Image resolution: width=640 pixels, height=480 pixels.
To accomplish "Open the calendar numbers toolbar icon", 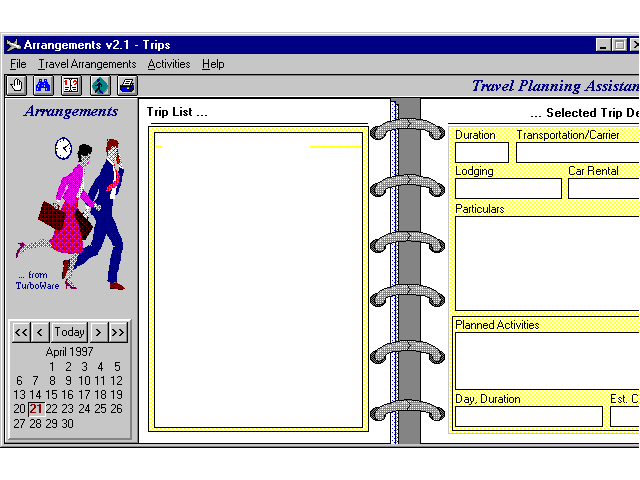I will [x=72, y=86].
